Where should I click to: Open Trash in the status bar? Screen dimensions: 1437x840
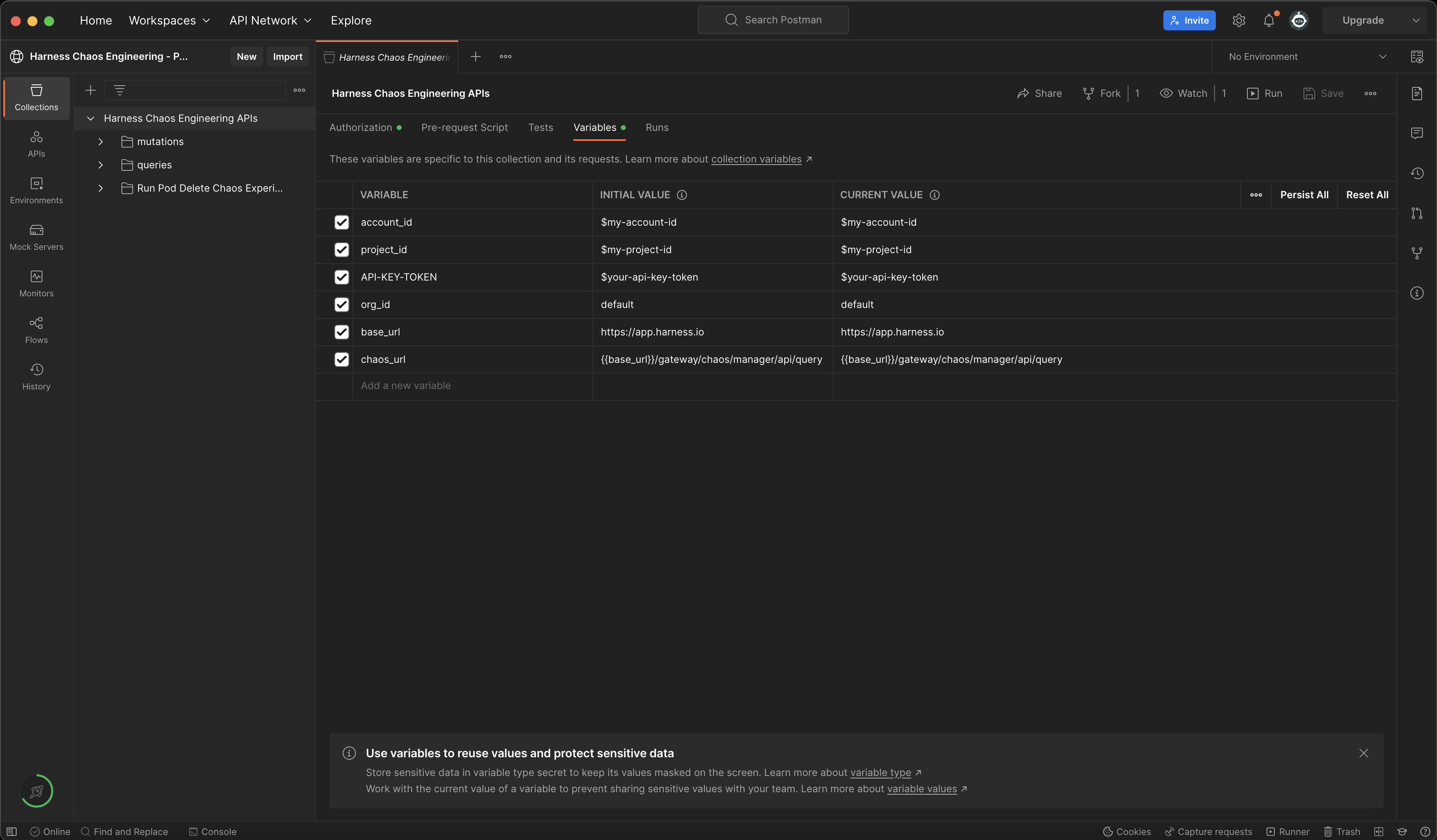(1341, 831)
